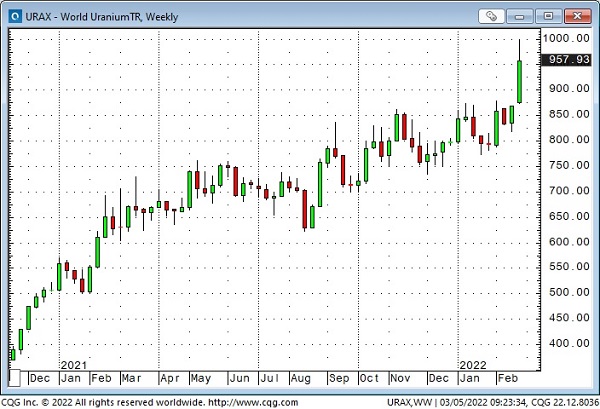Click the 850.00 price axis label
This screenshot has width=600, height=409.
[569, 114]
